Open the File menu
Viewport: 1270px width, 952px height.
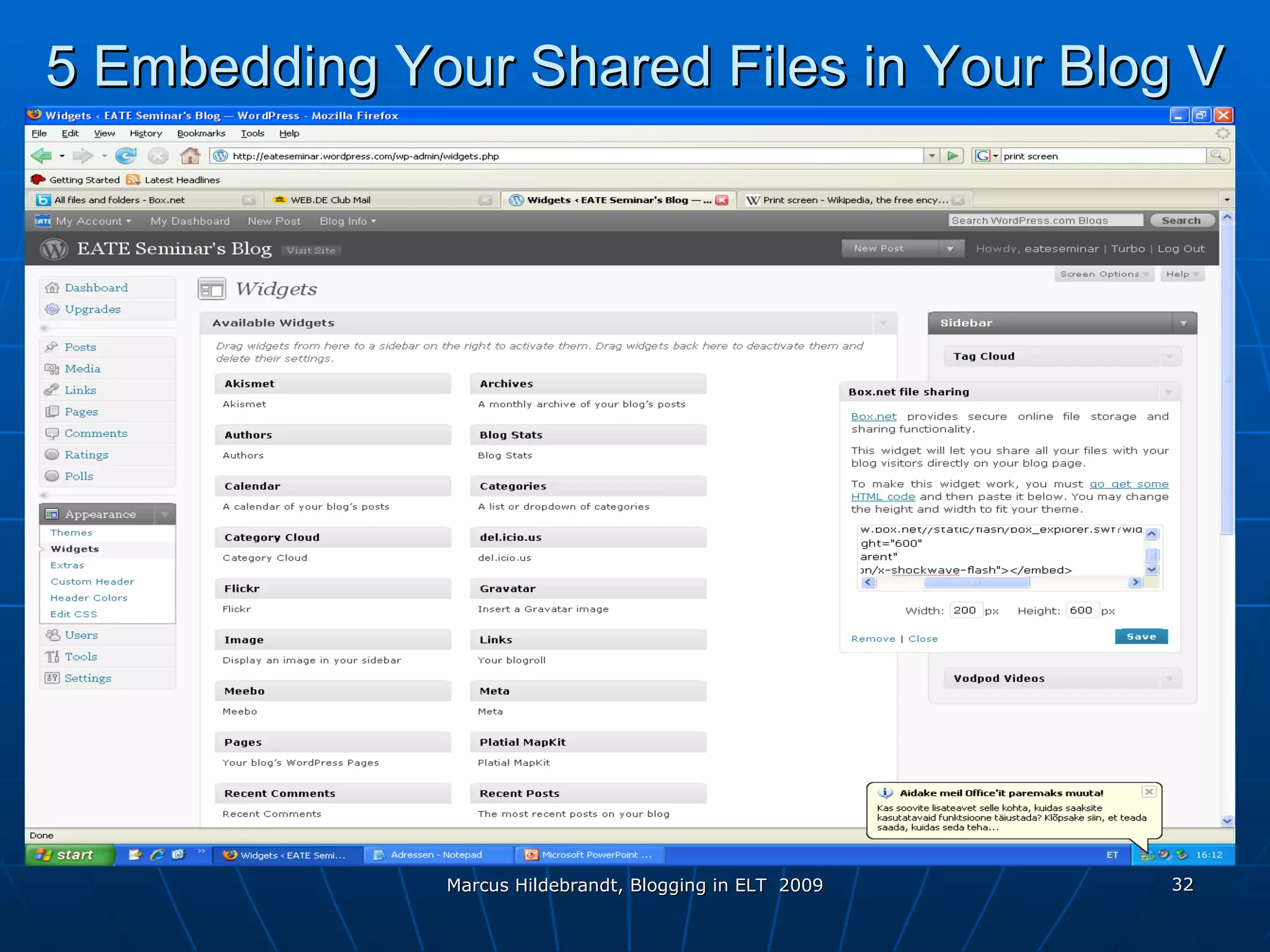[x=39, y=133]
